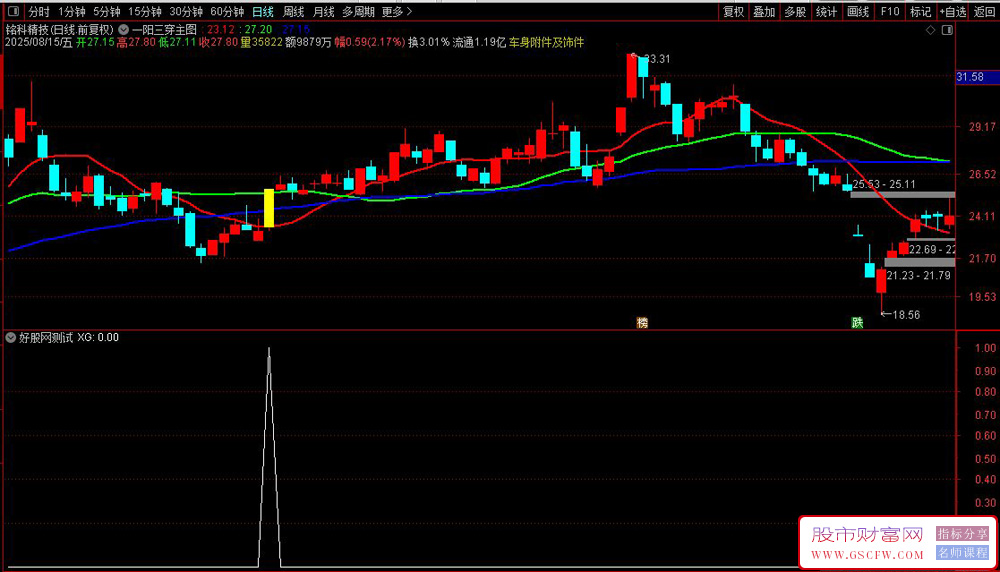Viewport: 1000px width, 572px height.
Task: Click the 叠加 overlay button
Action: [764, 11]
